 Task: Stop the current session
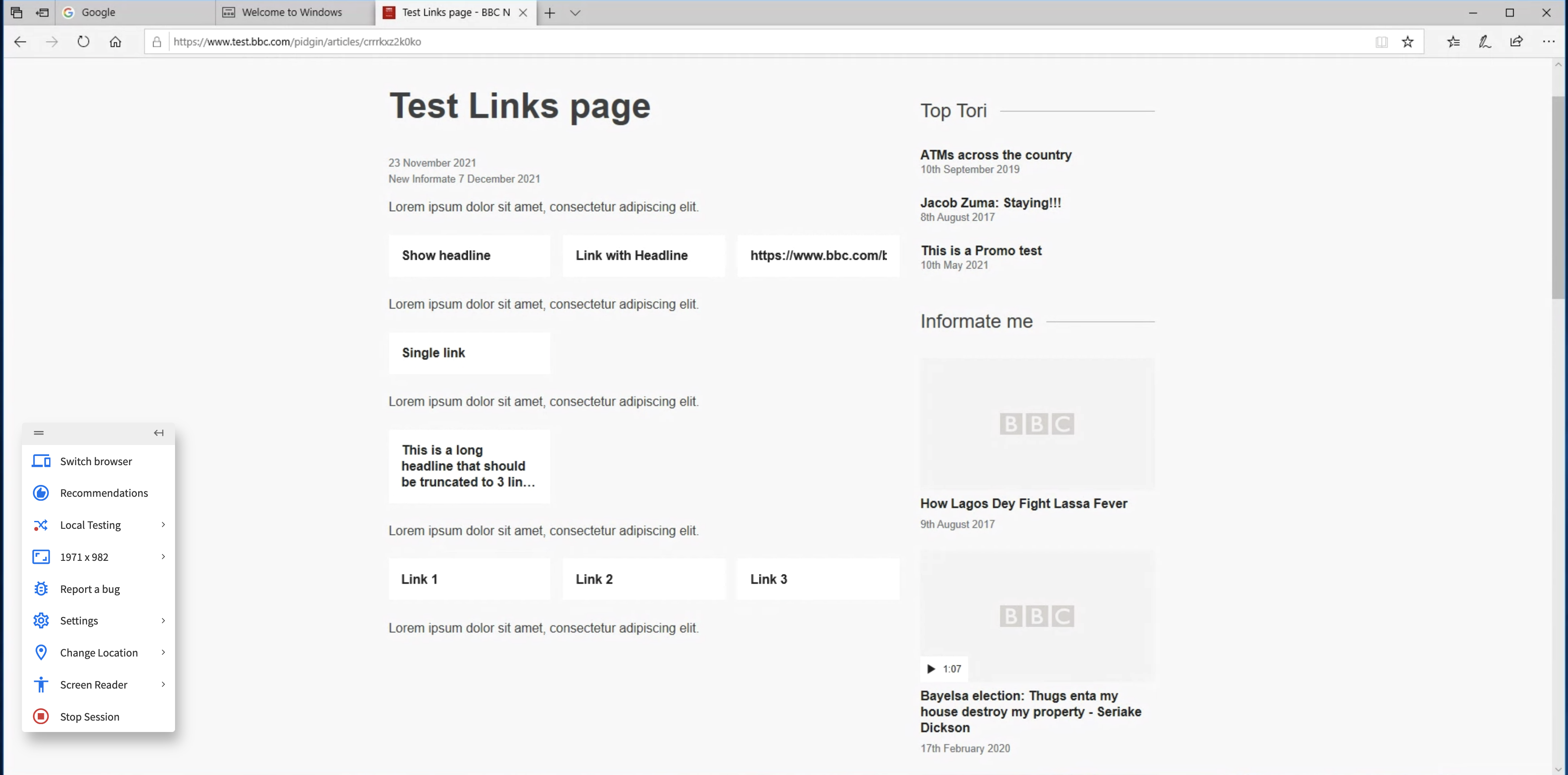[89, 717]
